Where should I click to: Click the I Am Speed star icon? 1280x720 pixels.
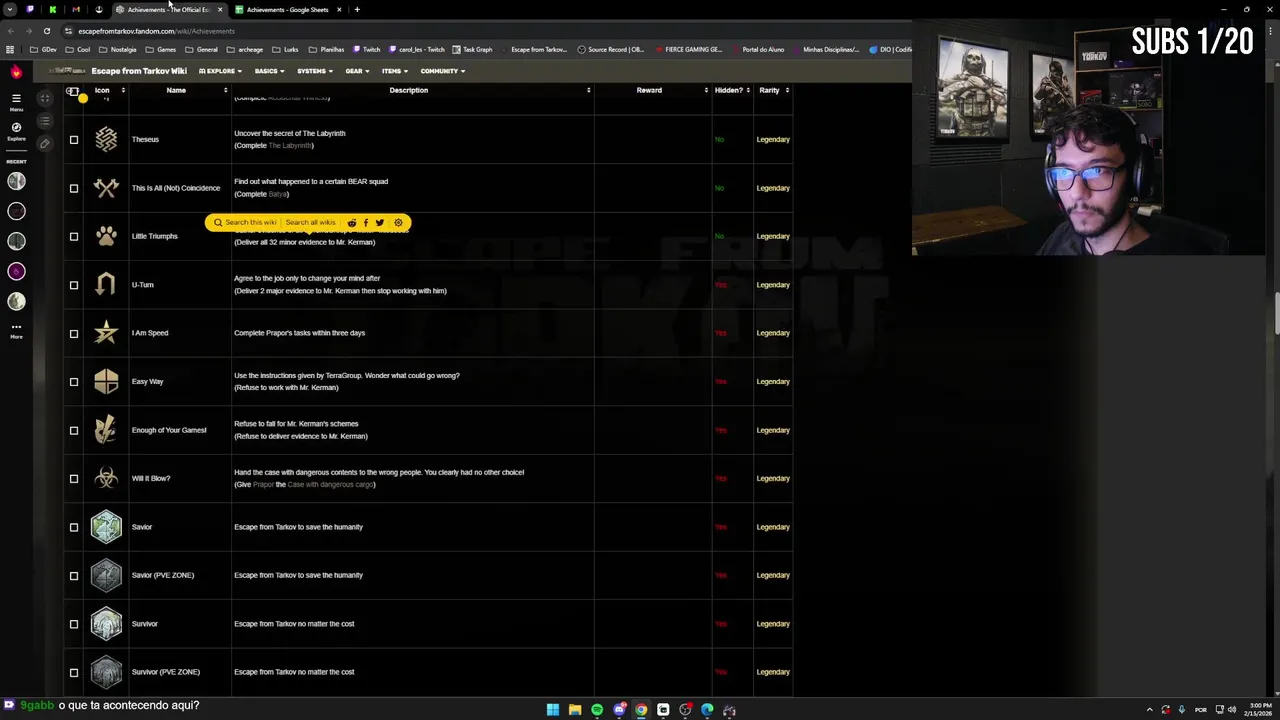tap(106, 333)
